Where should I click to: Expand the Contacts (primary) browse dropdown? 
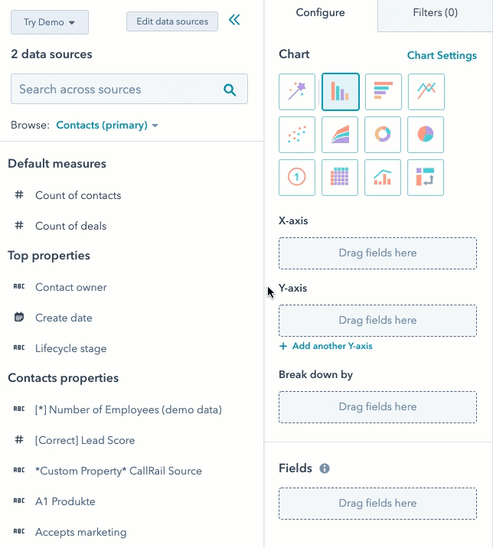click(107, 125)
